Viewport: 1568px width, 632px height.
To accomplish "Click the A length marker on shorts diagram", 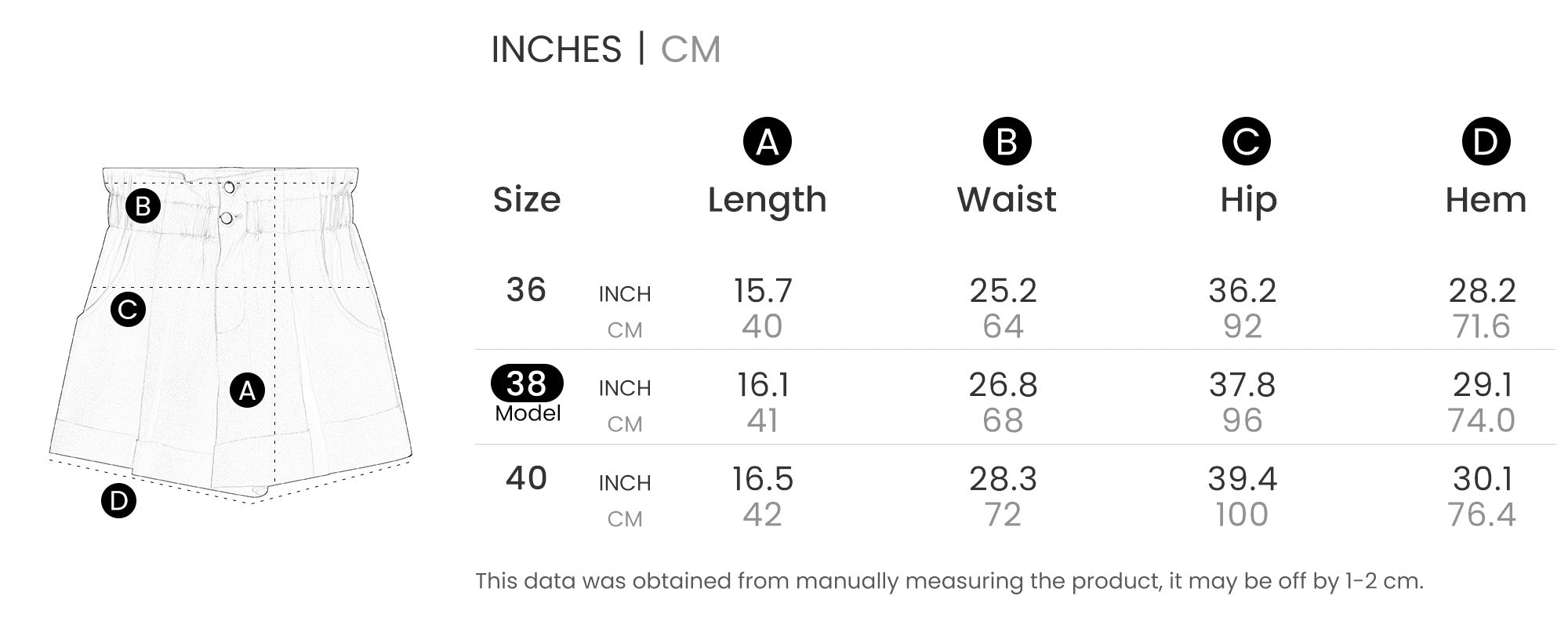I will click(x=247, y=390).
